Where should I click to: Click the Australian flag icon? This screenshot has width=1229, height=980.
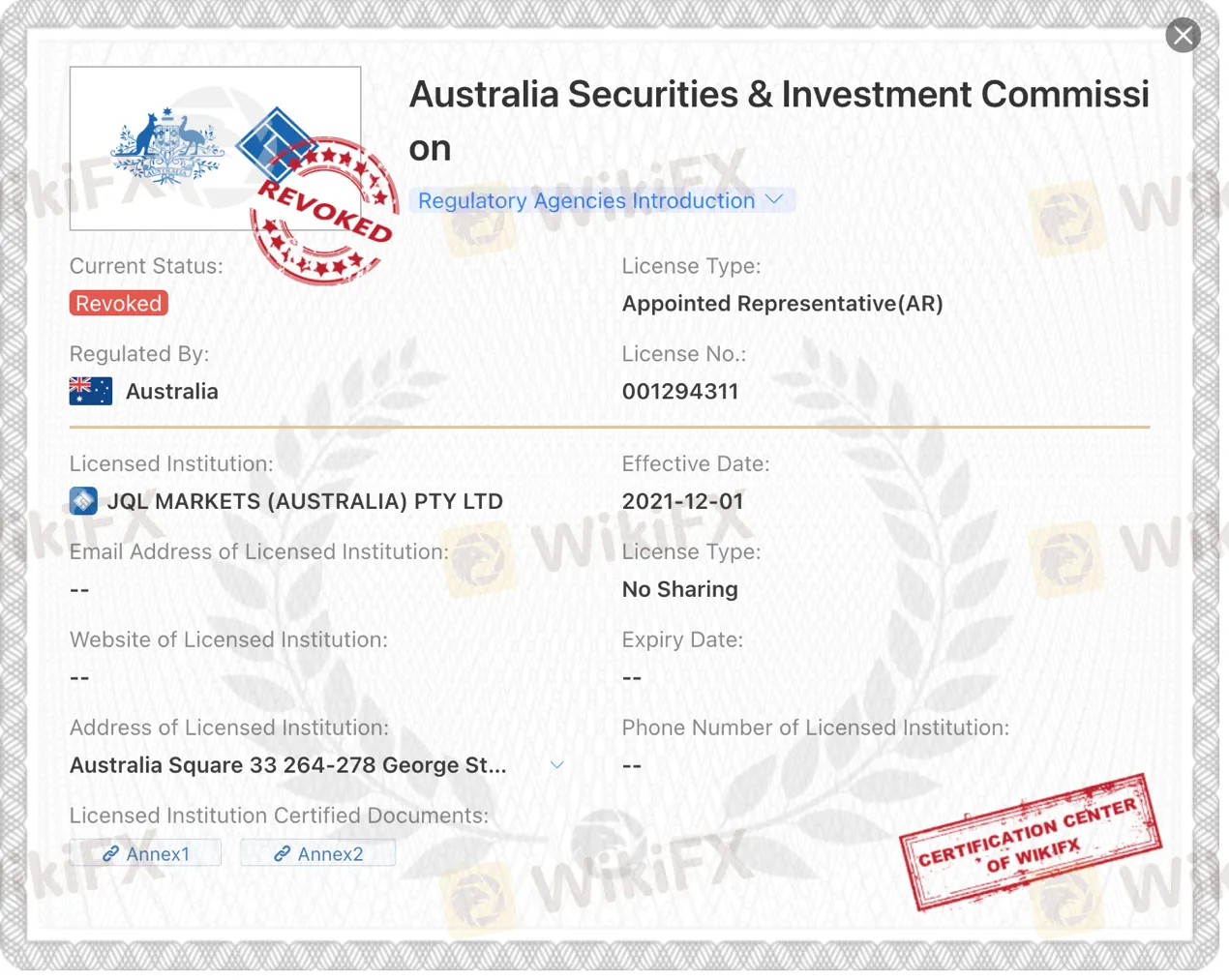point(91,391)
